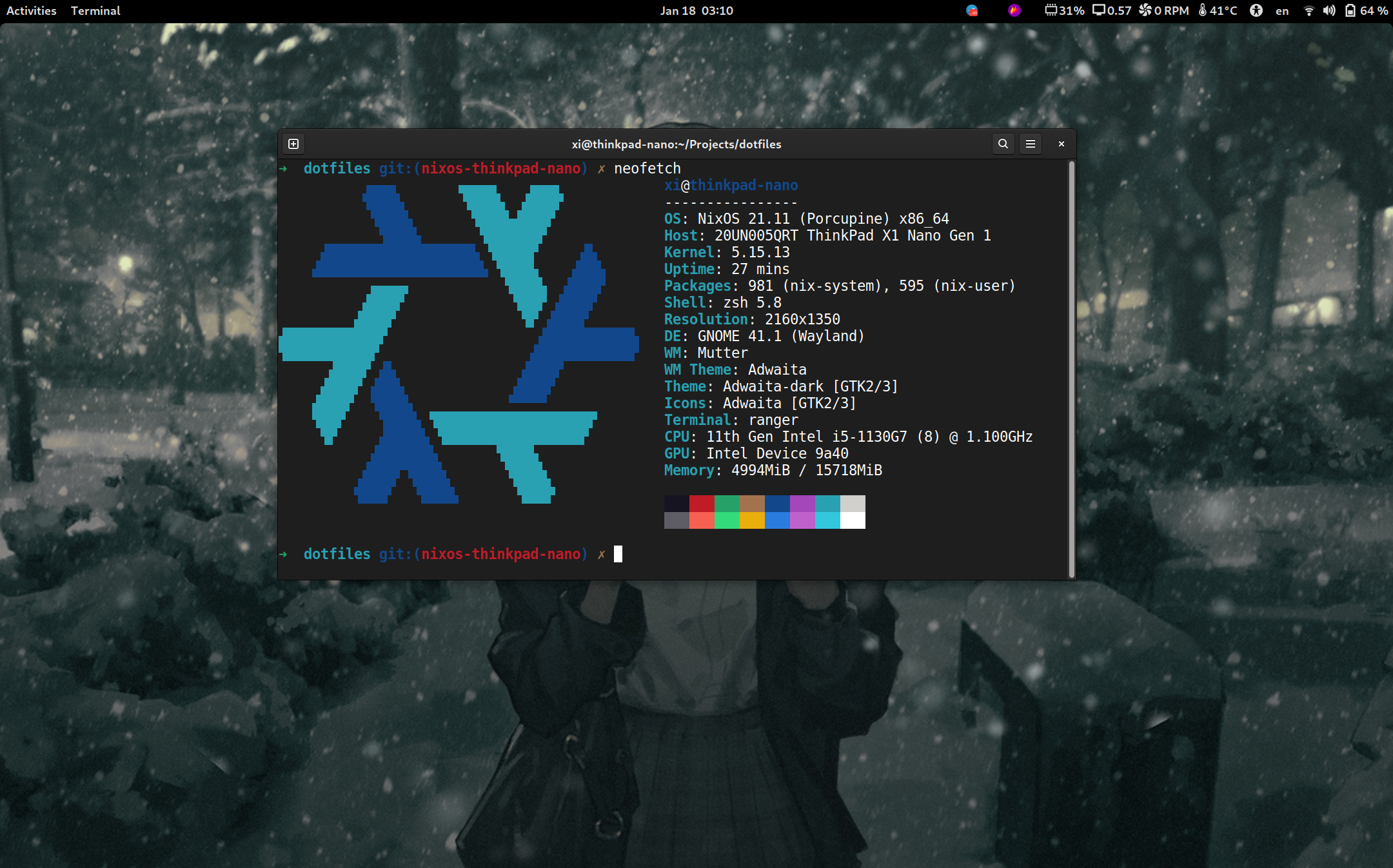Open the clock and calendar panel

coord(696,10)
